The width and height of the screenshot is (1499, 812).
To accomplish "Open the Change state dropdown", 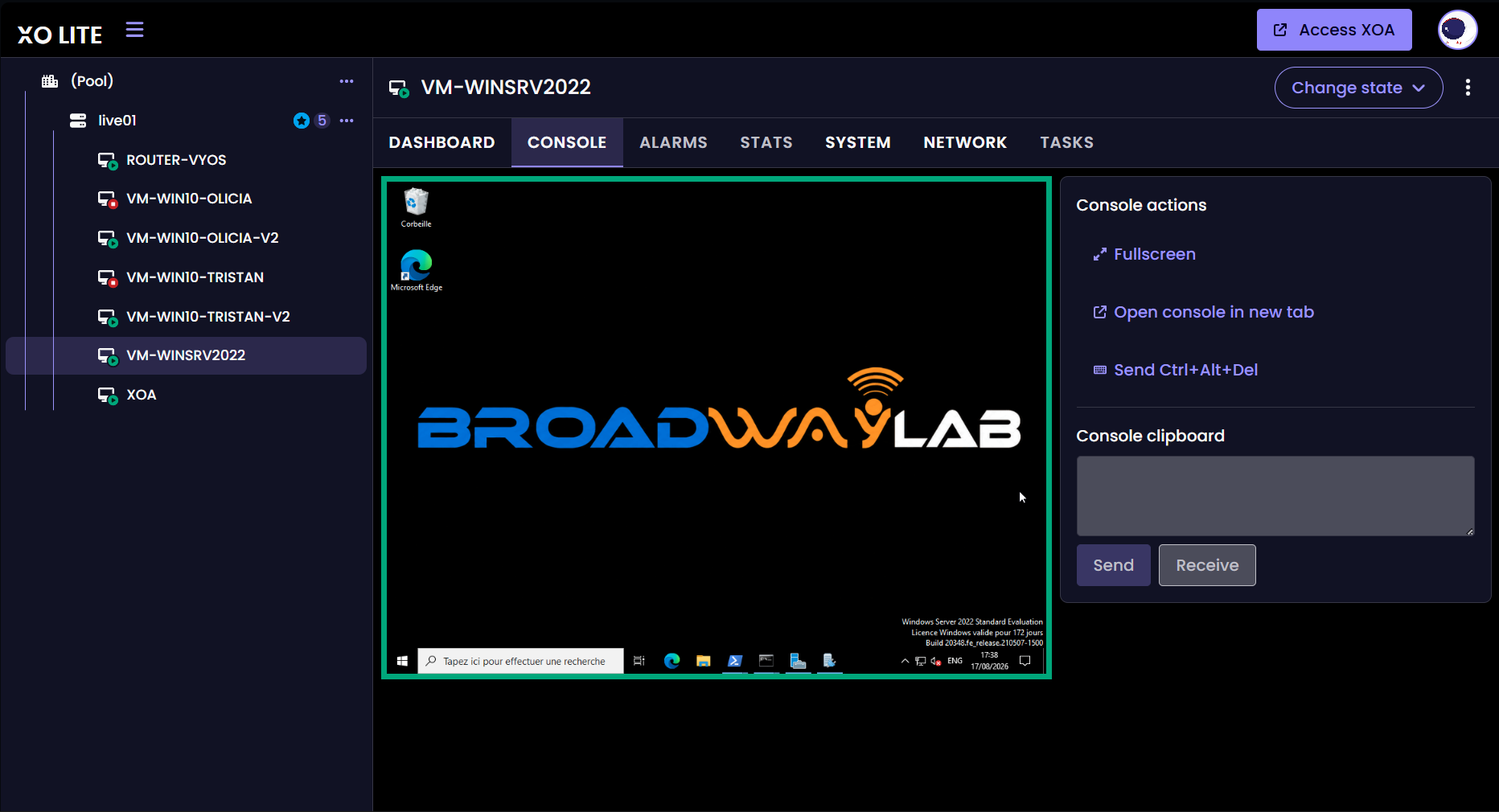I will pos(1358,88).
